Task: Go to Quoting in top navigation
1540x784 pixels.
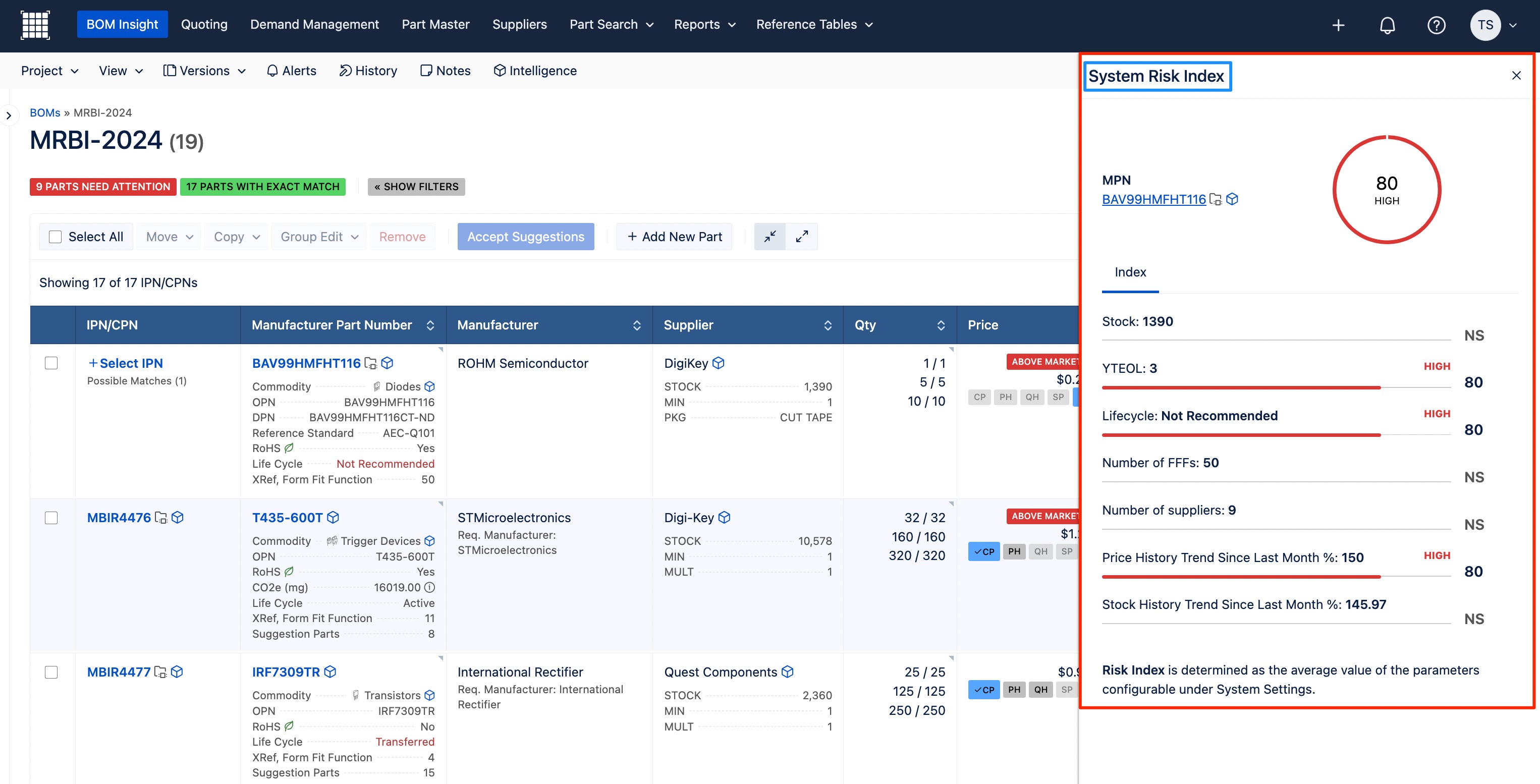Action: click(204, 25)
